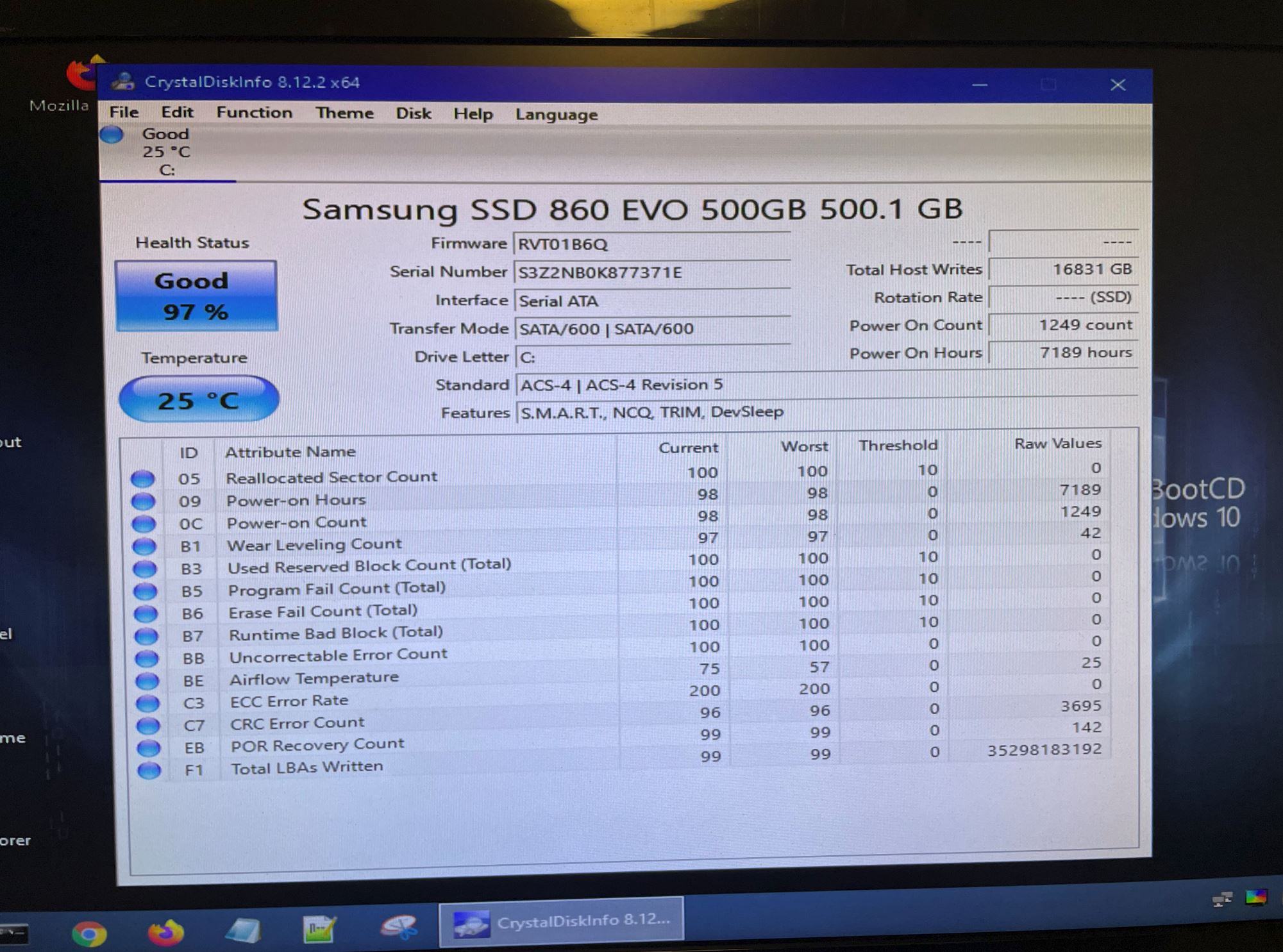Select raw value 35298183192
This screenshot has width=1283, height=952.
pyautogui.click(x=1044, y=749)
